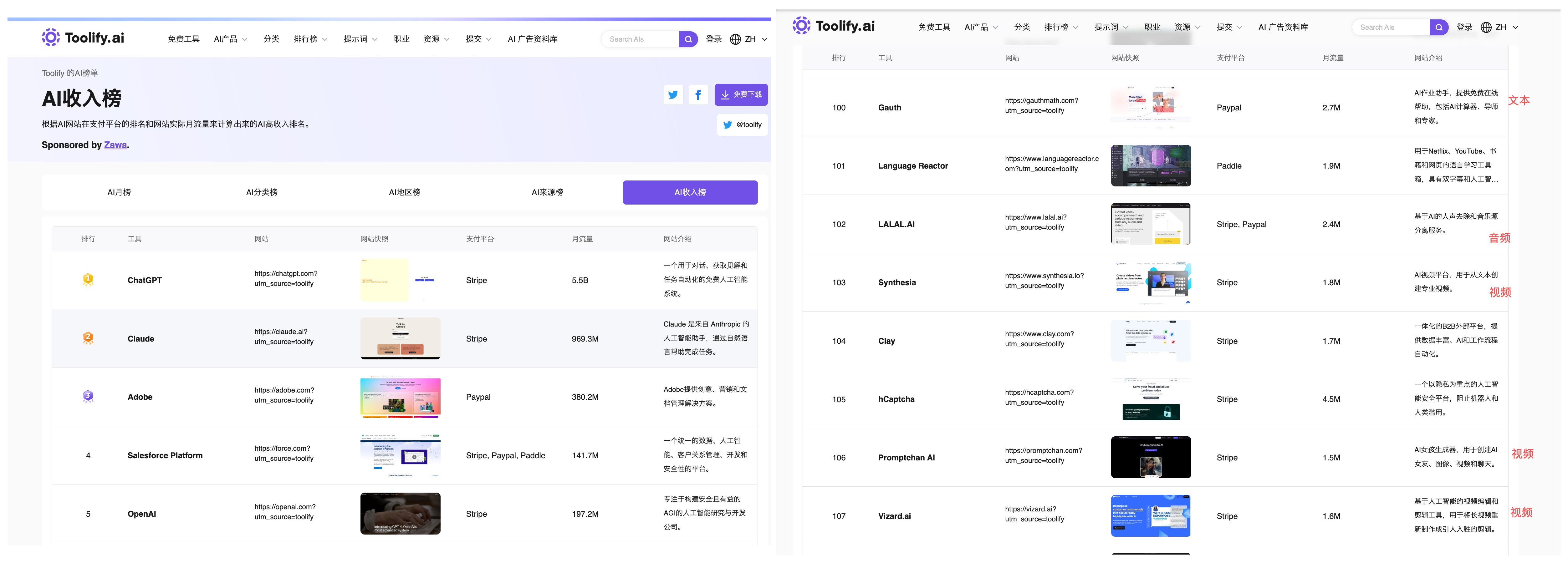The image size is (1568, 563).
Task: Switch to the AI分类榜 tab
Action: click(x=262, y=192)
